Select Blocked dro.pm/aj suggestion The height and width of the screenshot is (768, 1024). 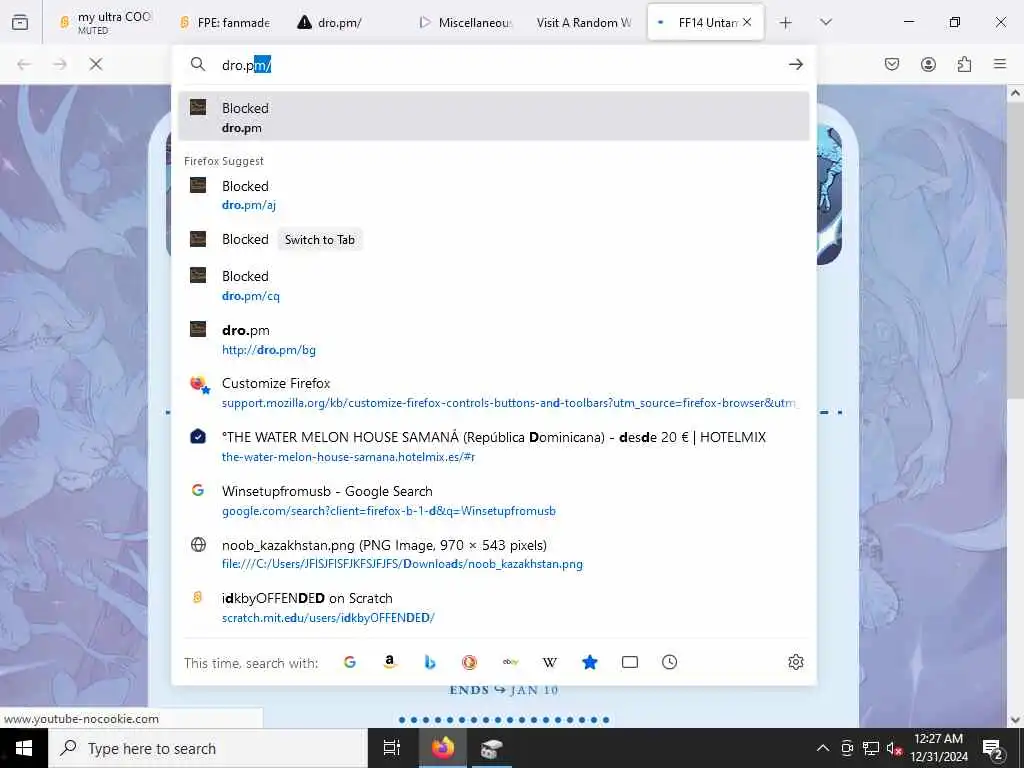494,195
